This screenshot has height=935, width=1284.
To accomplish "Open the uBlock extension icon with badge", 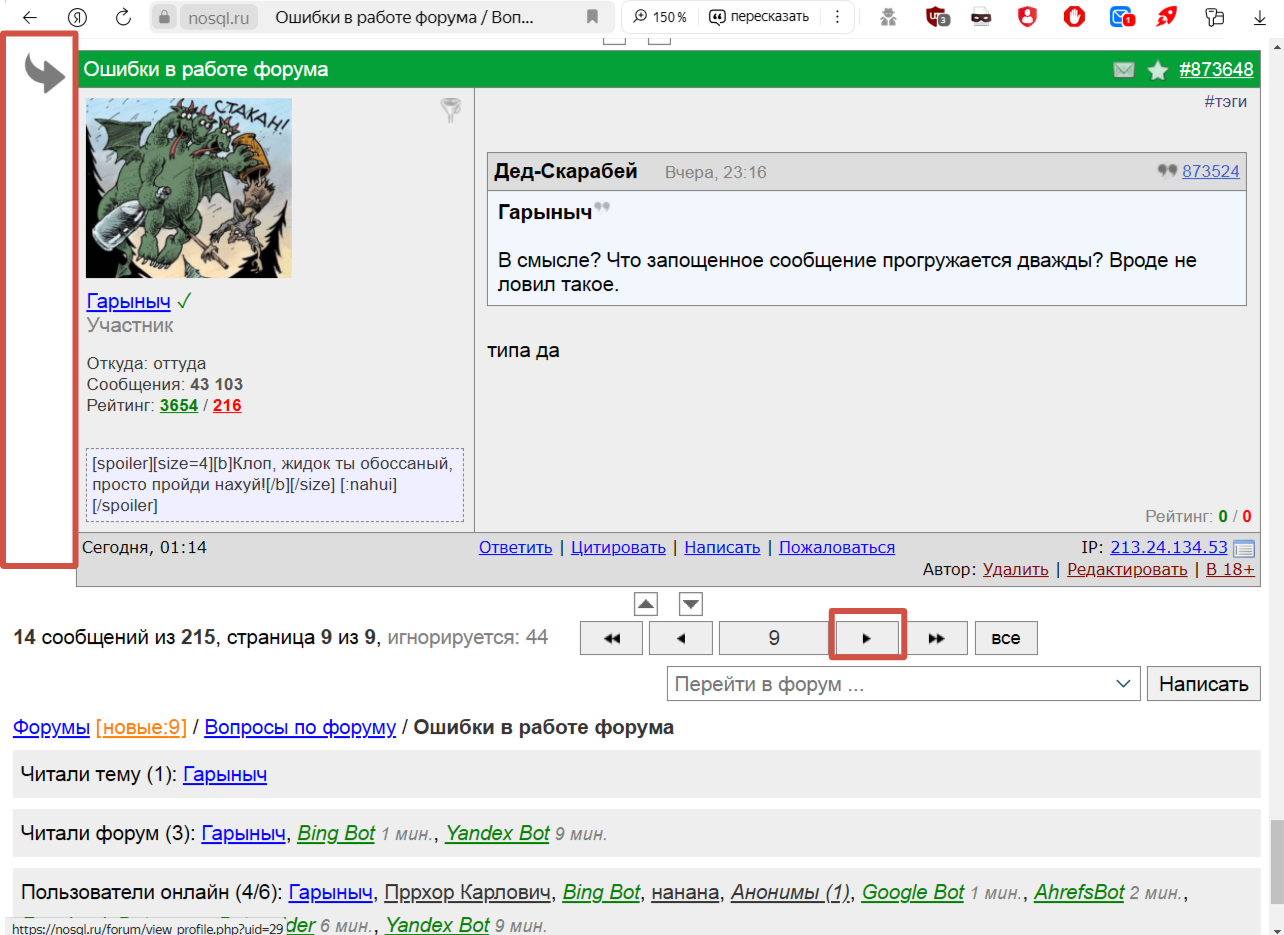I will tap(937, 17).
